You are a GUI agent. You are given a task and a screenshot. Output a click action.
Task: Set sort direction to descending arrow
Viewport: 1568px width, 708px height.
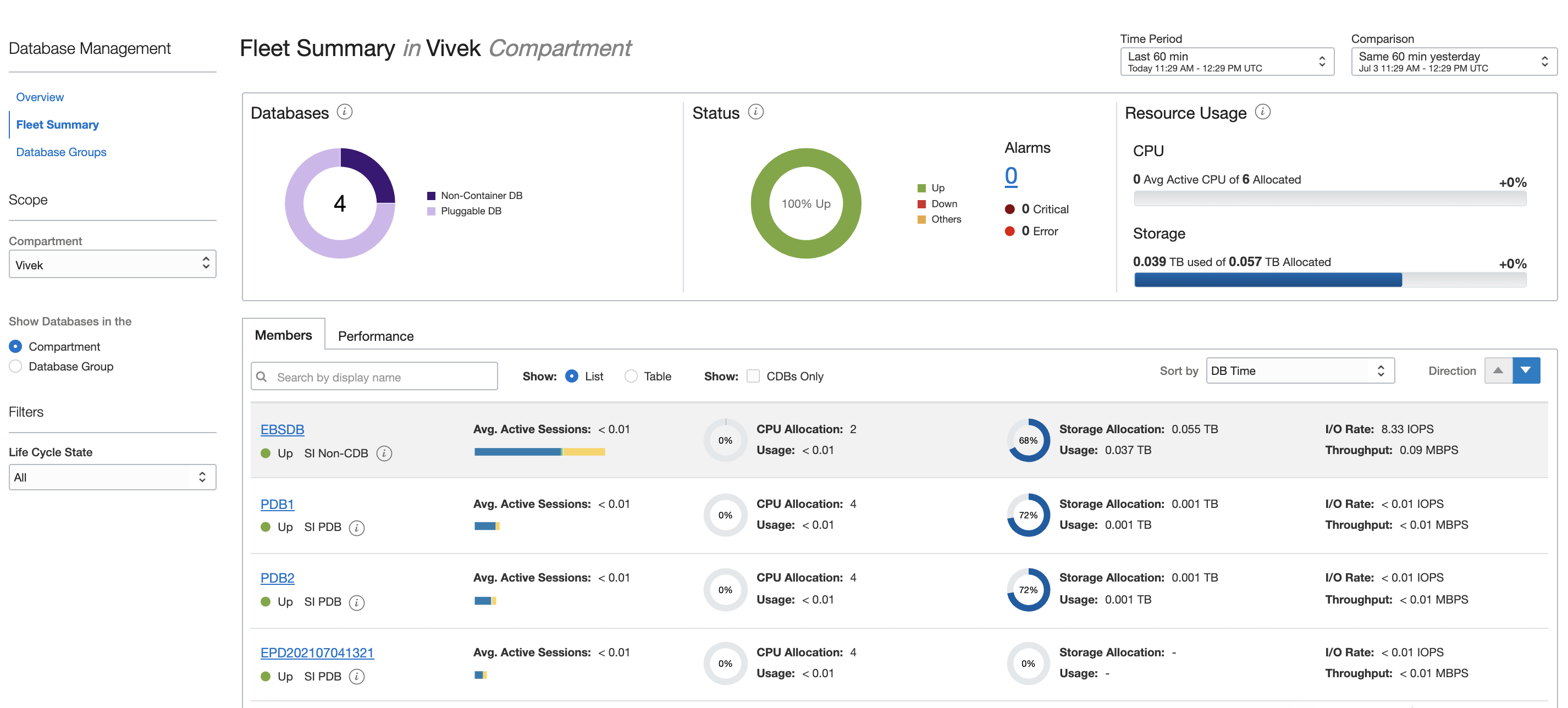tap(1525, 370)
